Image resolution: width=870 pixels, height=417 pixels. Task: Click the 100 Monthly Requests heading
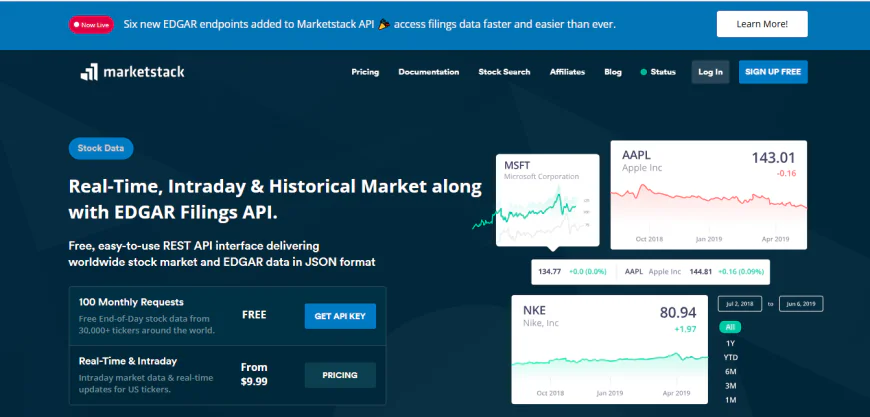pyautogui.click(x=131, y=302)
